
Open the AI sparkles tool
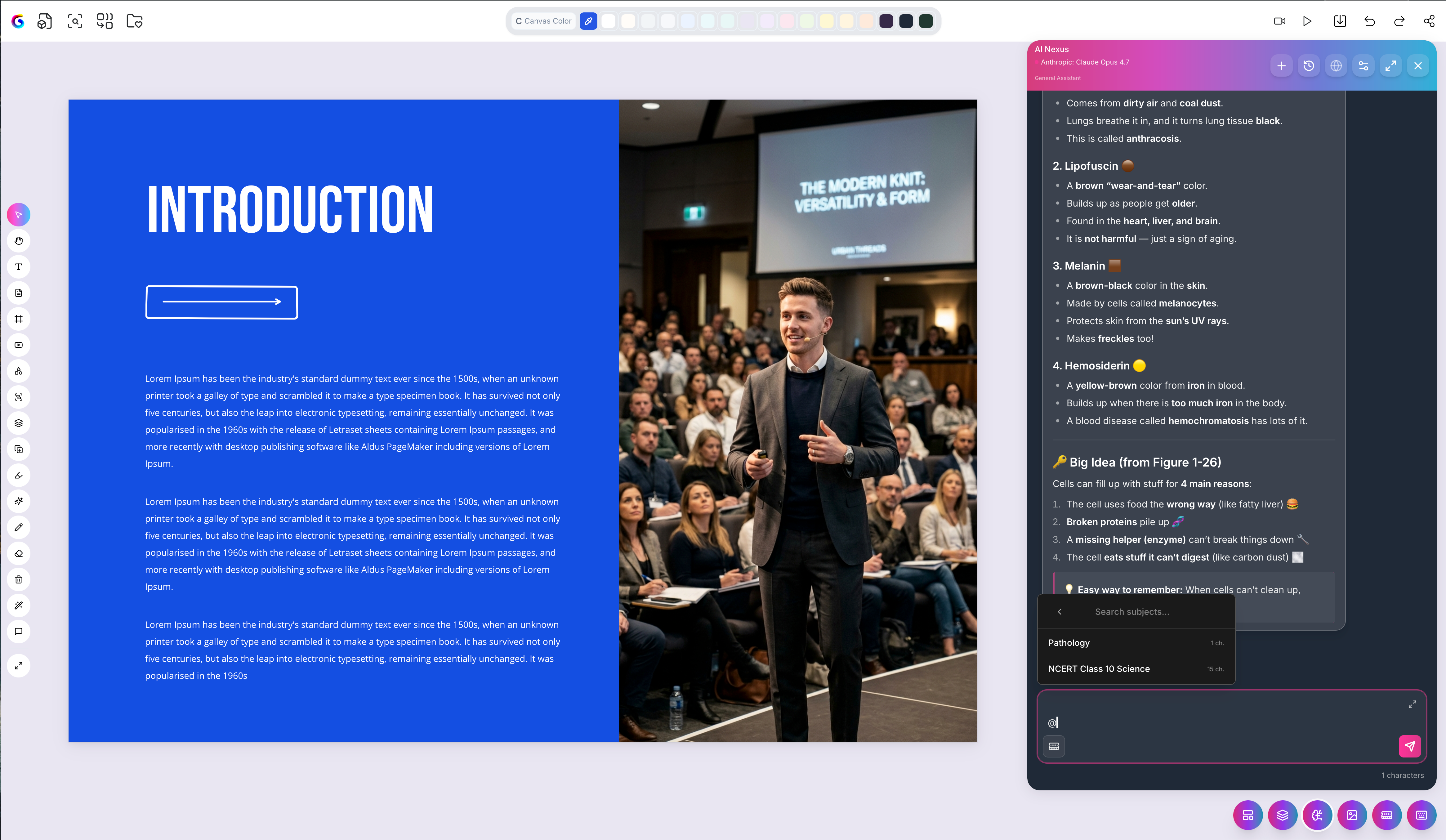[x=18, y=502]
